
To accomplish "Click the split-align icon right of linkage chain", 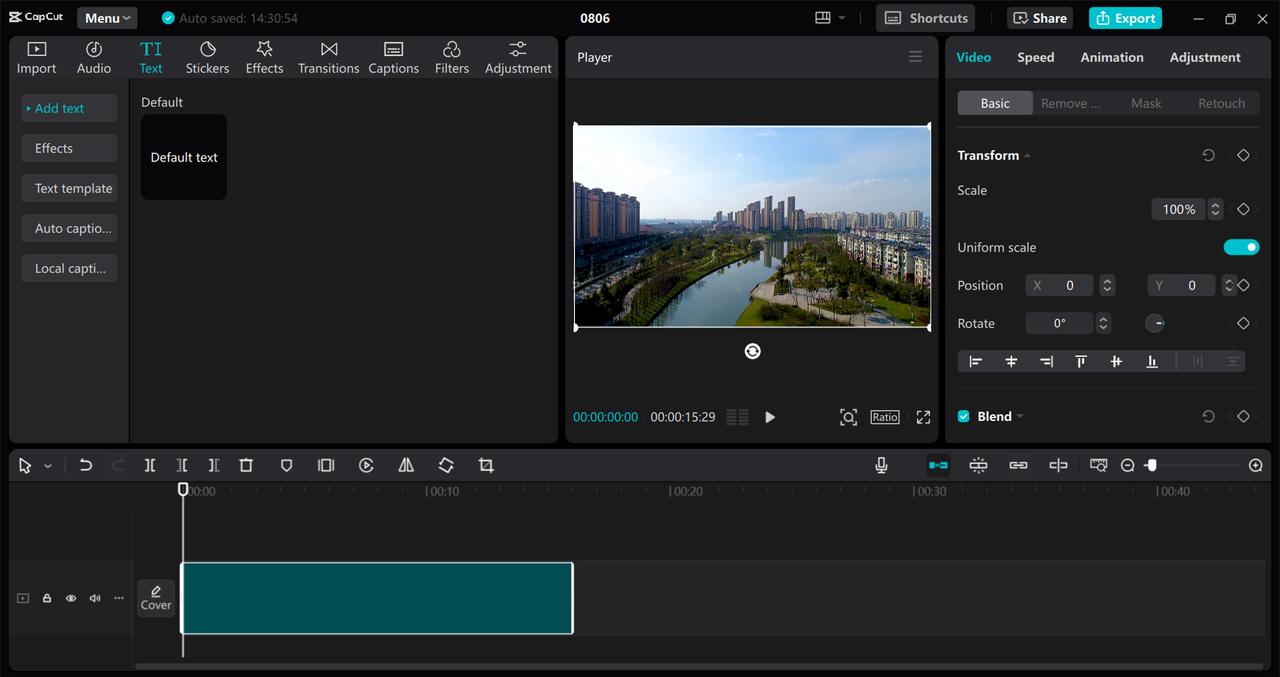I will click(1058, 465).
